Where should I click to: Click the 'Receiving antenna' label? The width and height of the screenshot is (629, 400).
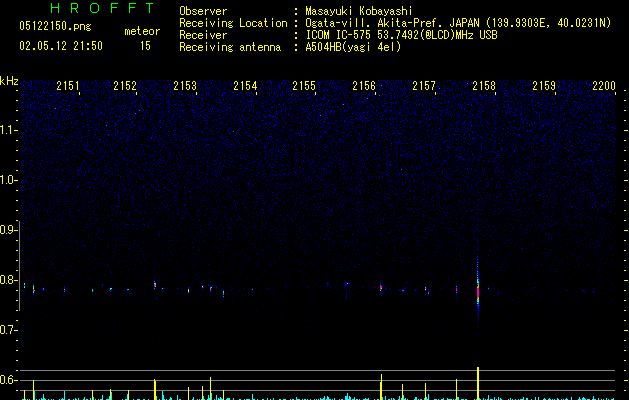[230, 47]
